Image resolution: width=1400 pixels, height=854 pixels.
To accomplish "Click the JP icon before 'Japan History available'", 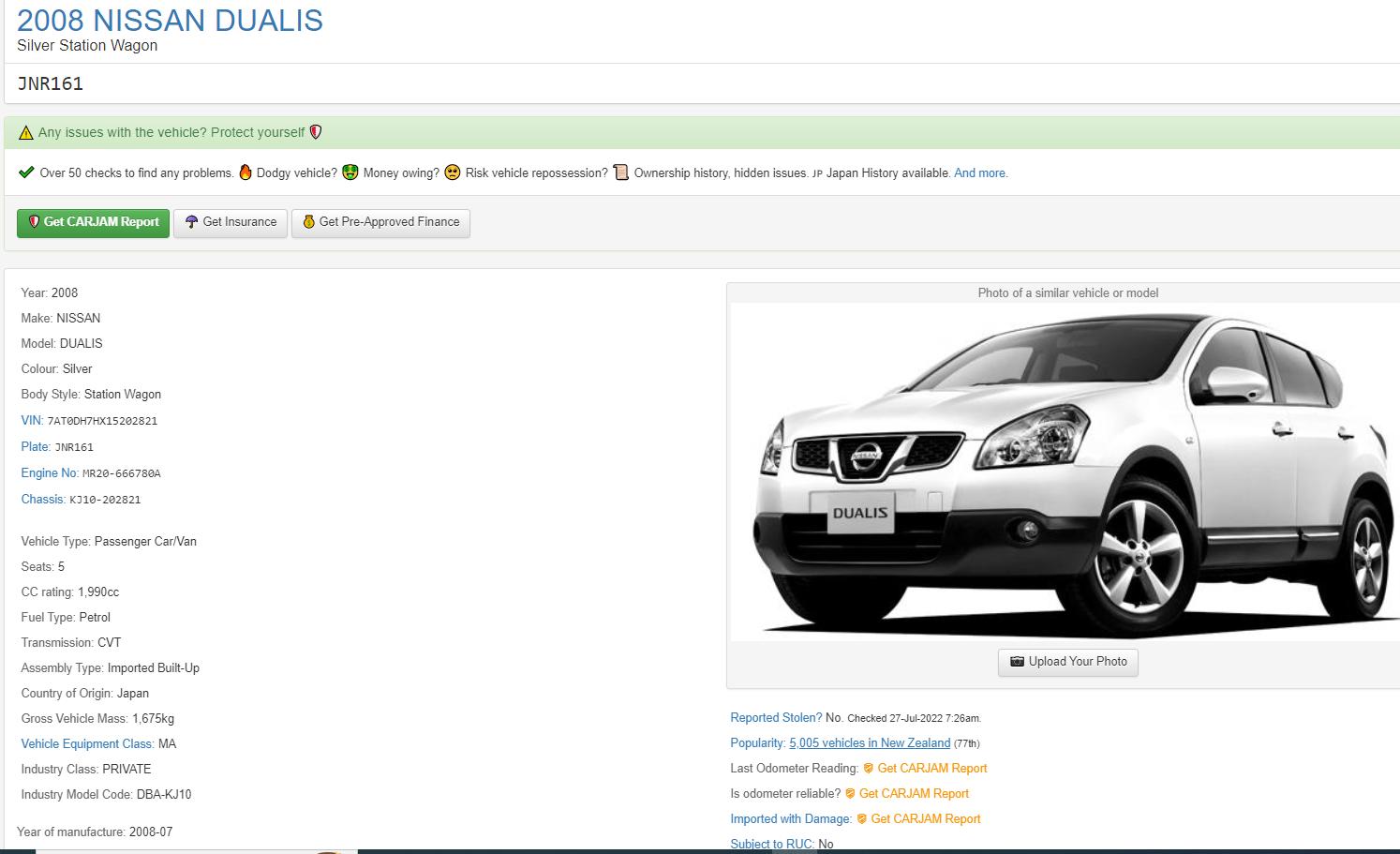I will pyautogui.click(x=817, y=173).
